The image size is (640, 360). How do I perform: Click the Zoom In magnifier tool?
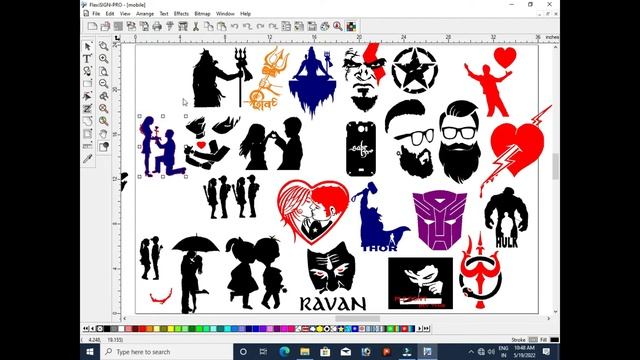click(104, 58)
